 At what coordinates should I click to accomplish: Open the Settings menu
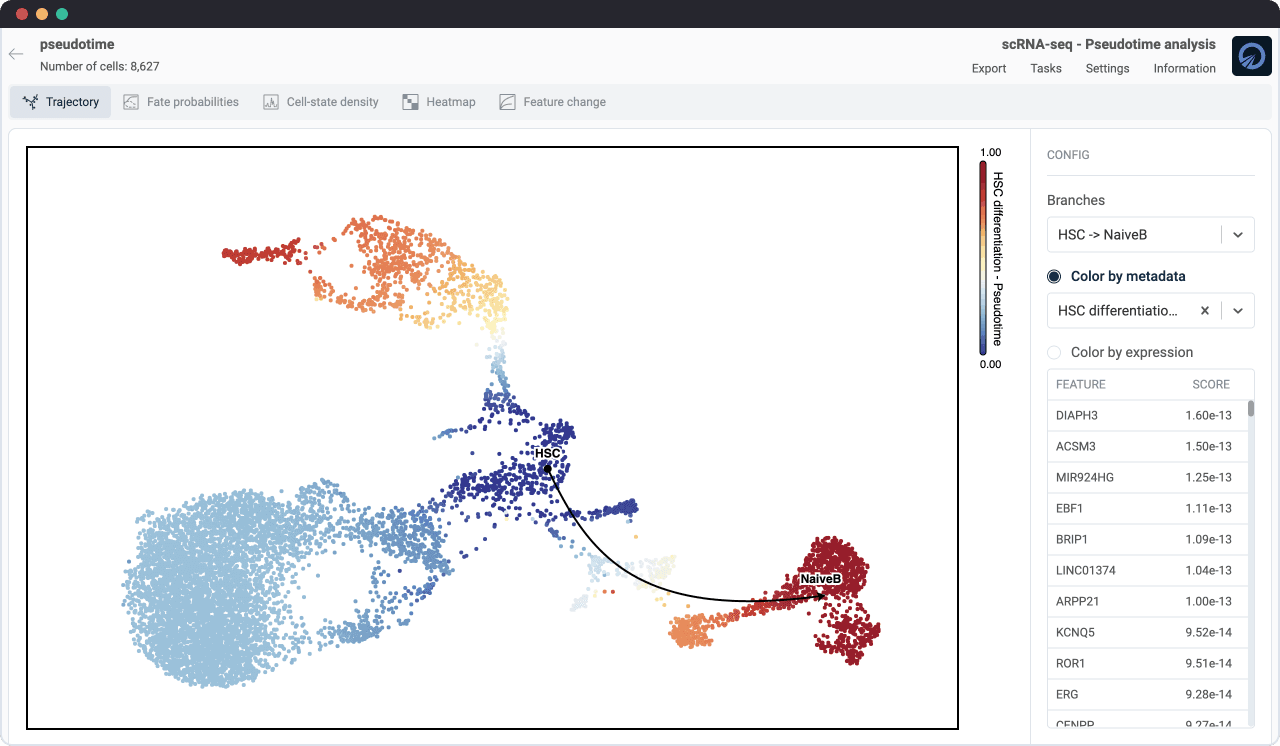tap(1107, 68)
